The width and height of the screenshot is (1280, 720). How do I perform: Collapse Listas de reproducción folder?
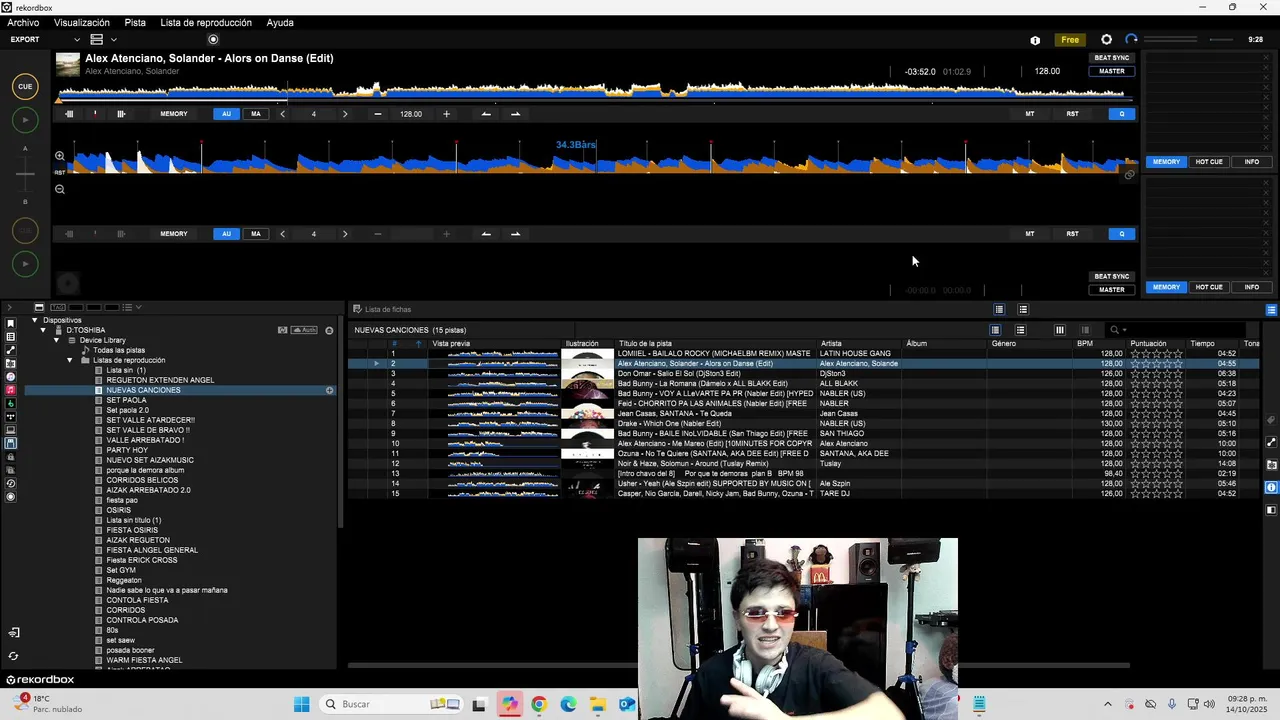click(70, 360)
